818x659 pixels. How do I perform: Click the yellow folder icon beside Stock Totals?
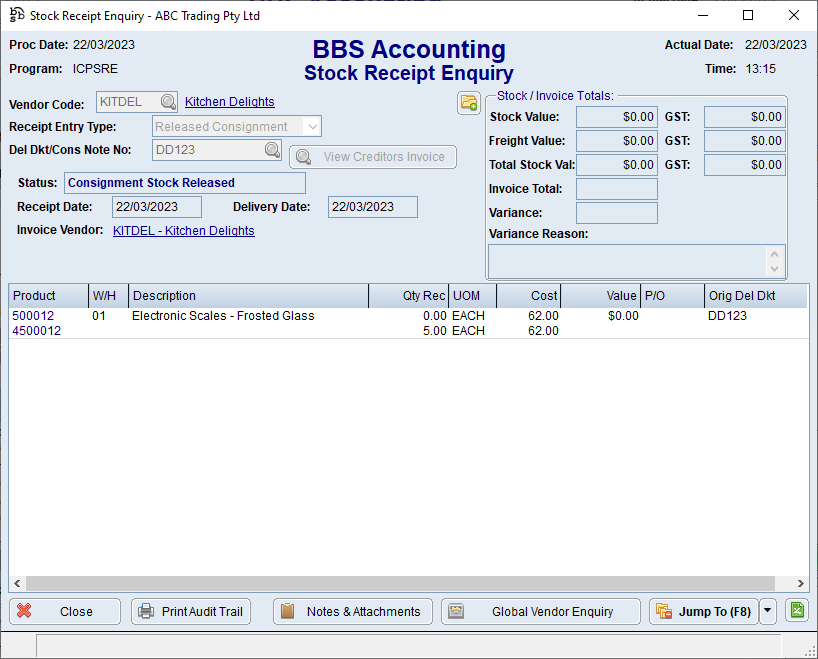468,103
